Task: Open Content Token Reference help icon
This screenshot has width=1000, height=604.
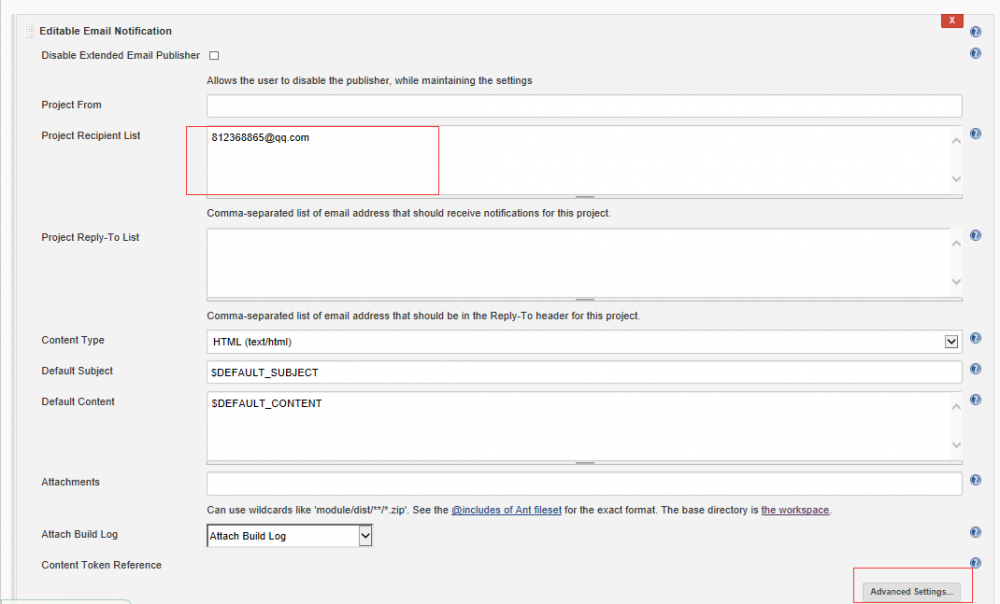Action: (x=975, y=564)
